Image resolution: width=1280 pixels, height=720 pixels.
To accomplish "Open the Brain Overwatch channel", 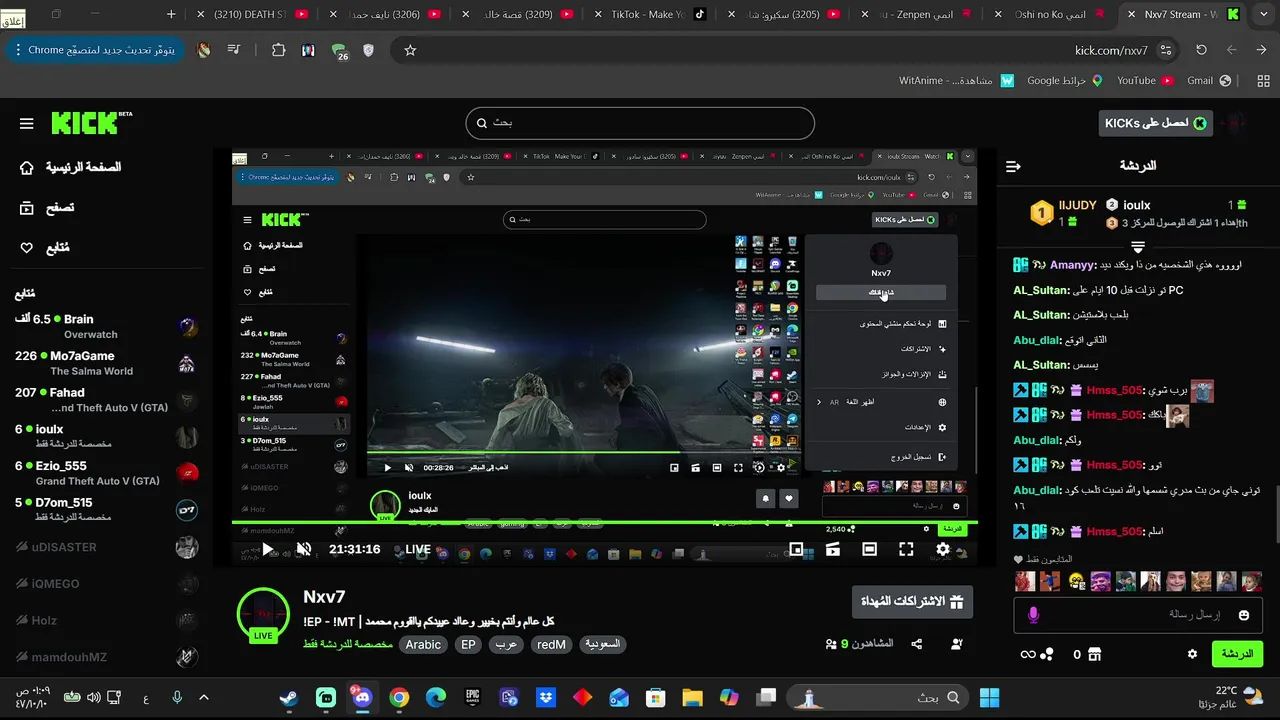I will tap(106, 326).
